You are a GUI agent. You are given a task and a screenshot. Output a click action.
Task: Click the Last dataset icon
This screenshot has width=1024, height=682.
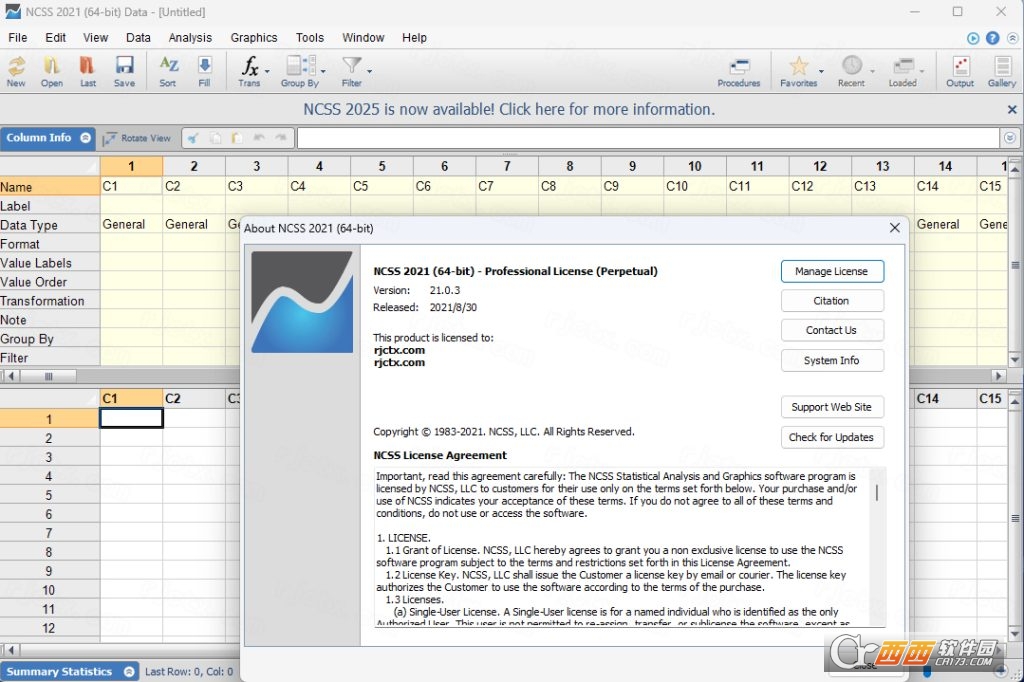tap(88, 71)
